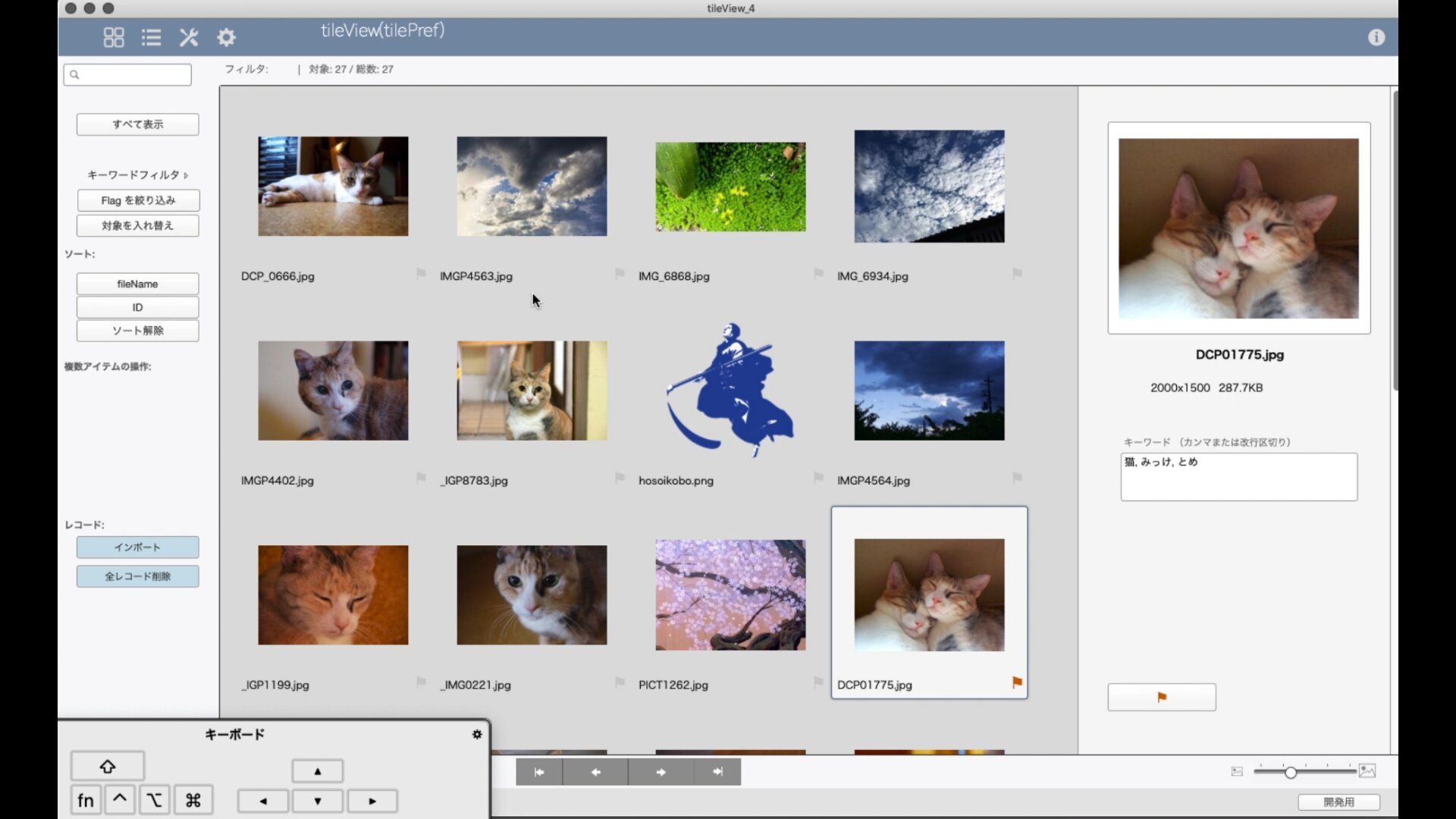This screenshot has width=1456, height=819.
Task: Click the 開発用 button at bottom right
Action: point(1341,802)
